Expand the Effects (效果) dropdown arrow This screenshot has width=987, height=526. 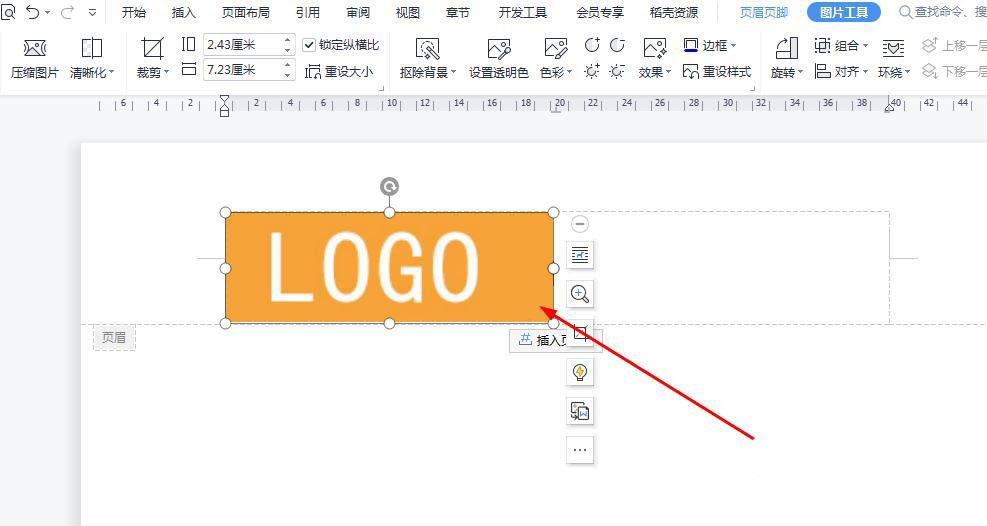tap(668, 72)
